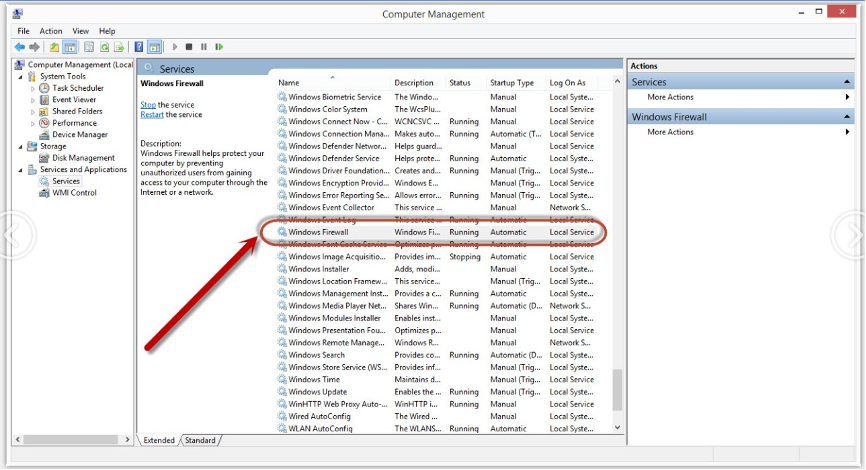Open More Actions under Windows Firewall

pyautogui.click(x=670, y=132)
